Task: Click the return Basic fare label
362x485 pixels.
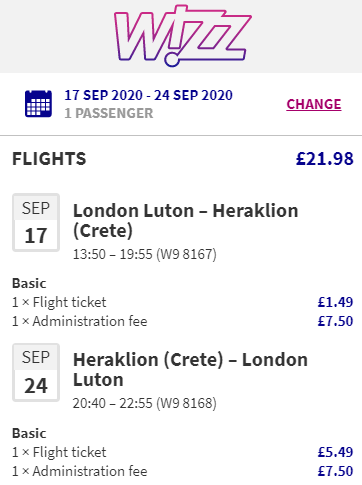Action: [x=29, y=433]
